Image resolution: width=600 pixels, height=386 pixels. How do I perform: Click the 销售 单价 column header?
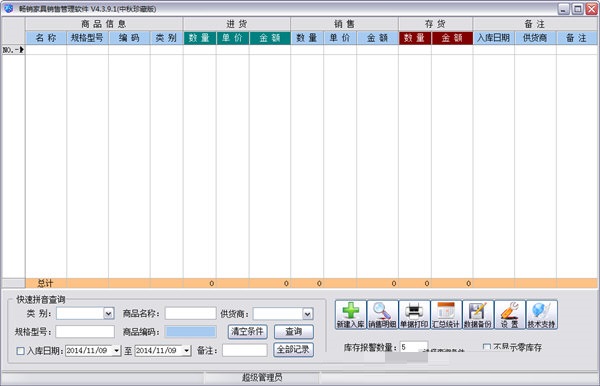point(340,38)
